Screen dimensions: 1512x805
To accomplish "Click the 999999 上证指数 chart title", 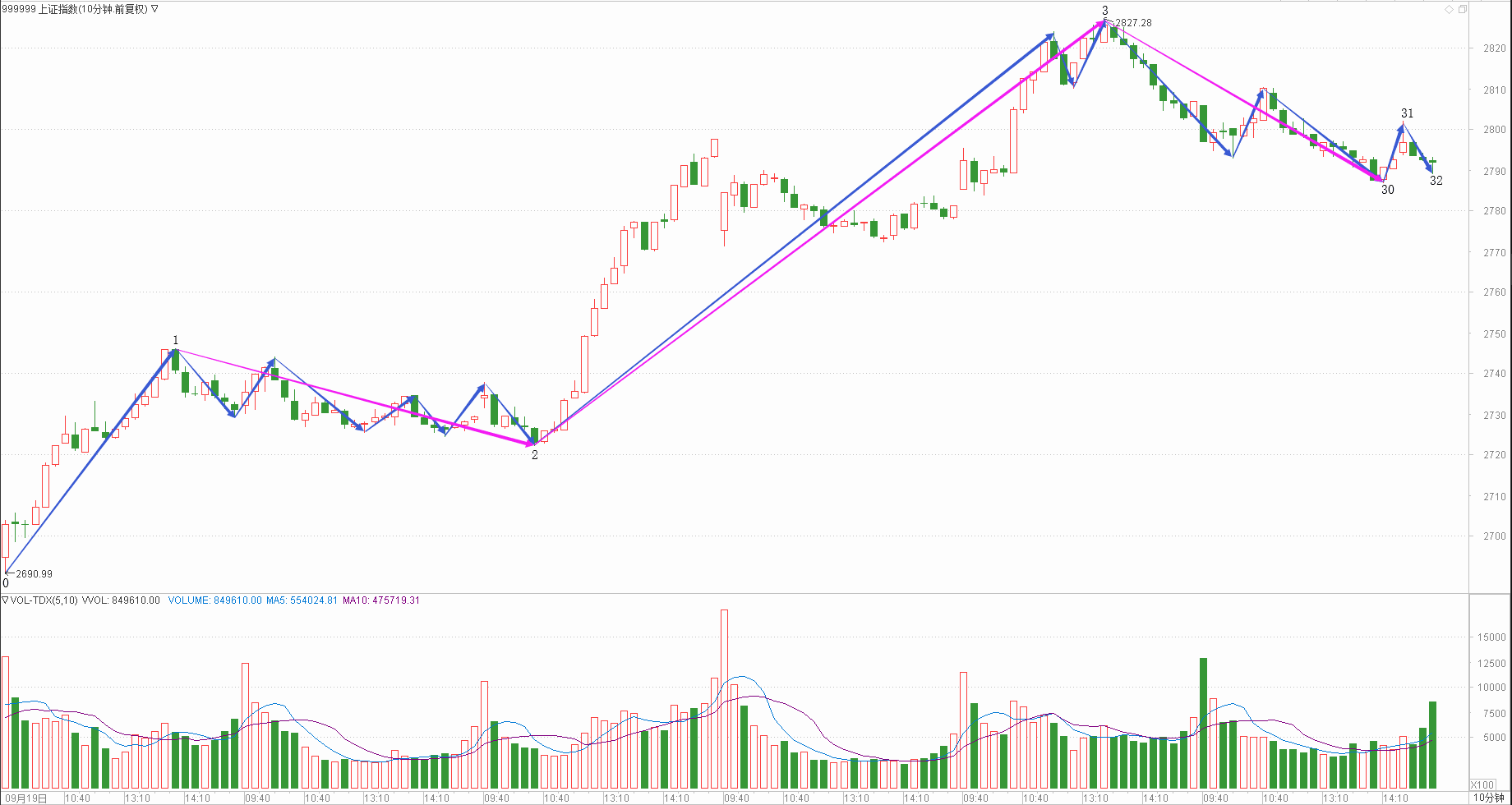I will pos(74,9).
